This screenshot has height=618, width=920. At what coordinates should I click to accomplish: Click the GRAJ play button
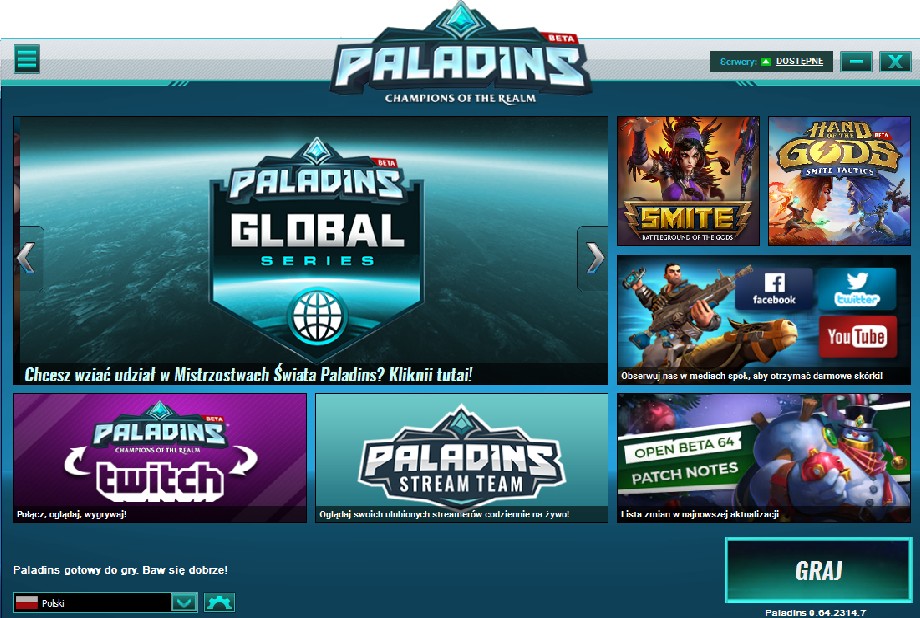tap(818, 570)
